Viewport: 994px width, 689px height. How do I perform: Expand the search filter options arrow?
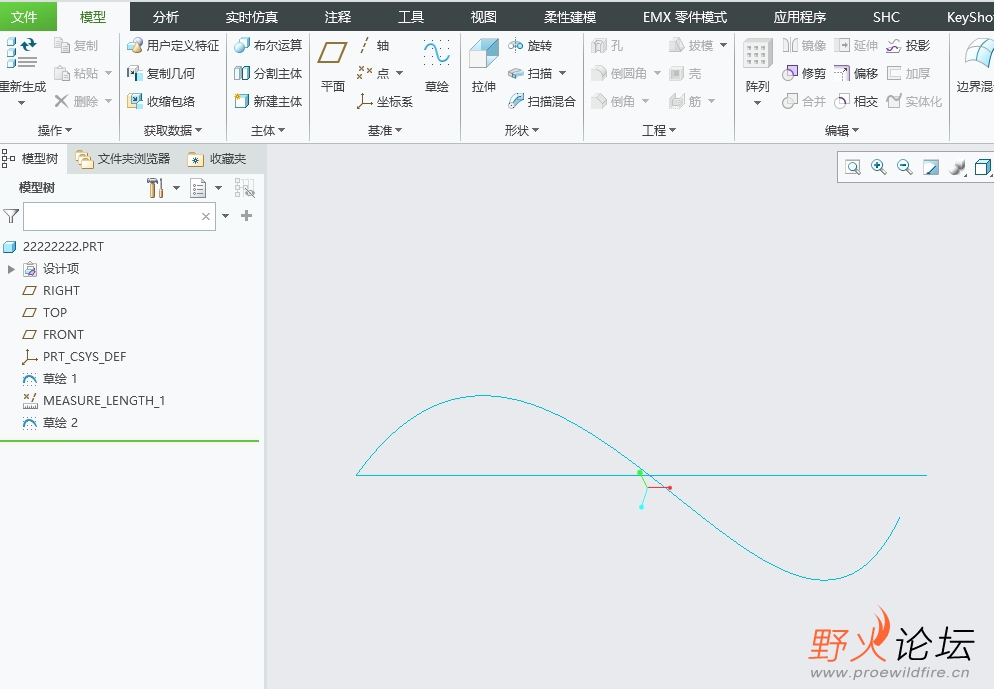(226, 216)
